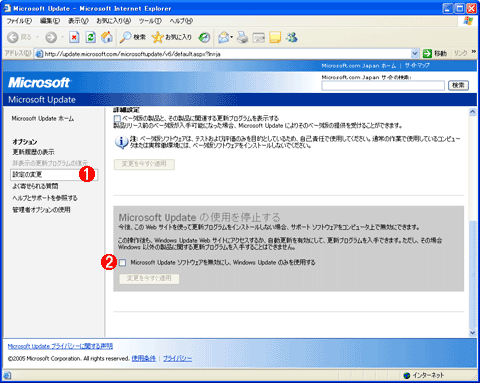Viewport: 480px width, 383px height.
Task: Click the IE icon in title bar
Action: tap(7, 8)
